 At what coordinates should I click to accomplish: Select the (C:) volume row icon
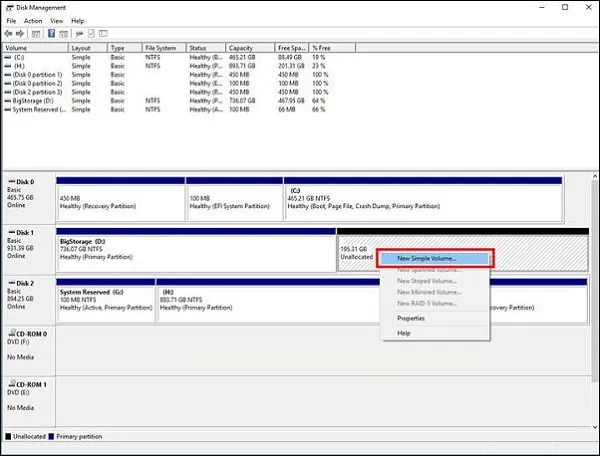[x=7, y=58]
